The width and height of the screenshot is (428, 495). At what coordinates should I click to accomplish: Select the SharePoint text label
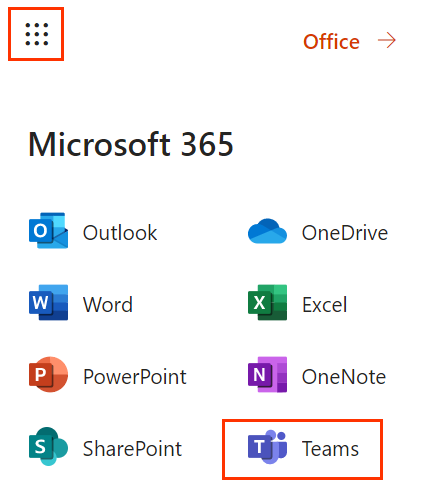[x=132, y=449]
